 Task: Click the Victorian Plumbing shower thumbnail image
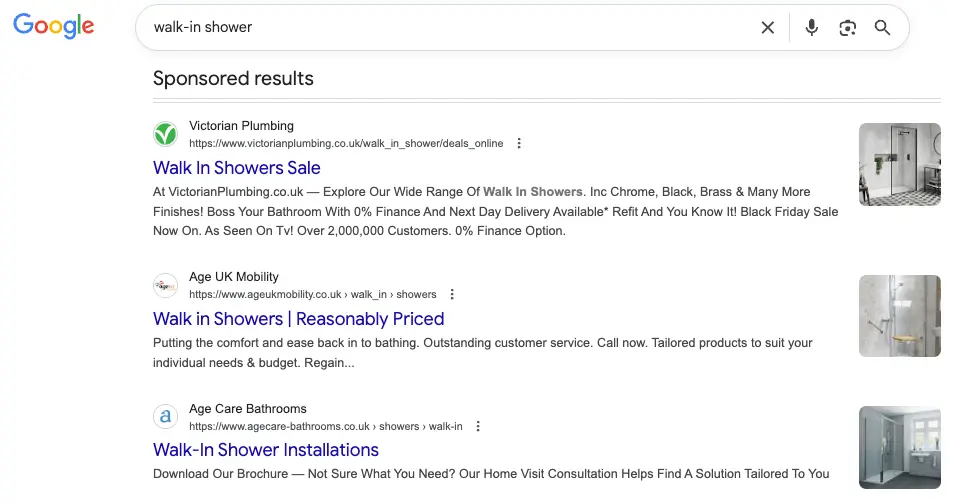point(899,164)
